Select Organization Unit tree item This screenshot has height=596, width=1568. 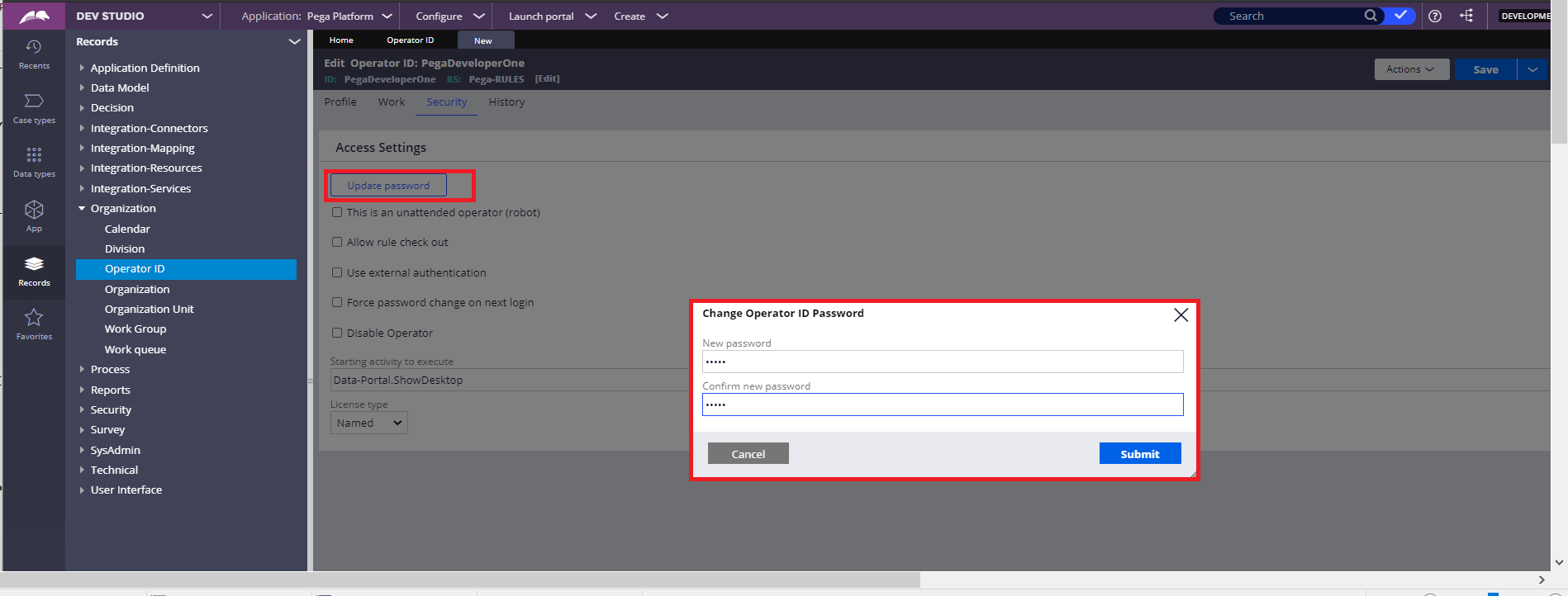point(150,309)
